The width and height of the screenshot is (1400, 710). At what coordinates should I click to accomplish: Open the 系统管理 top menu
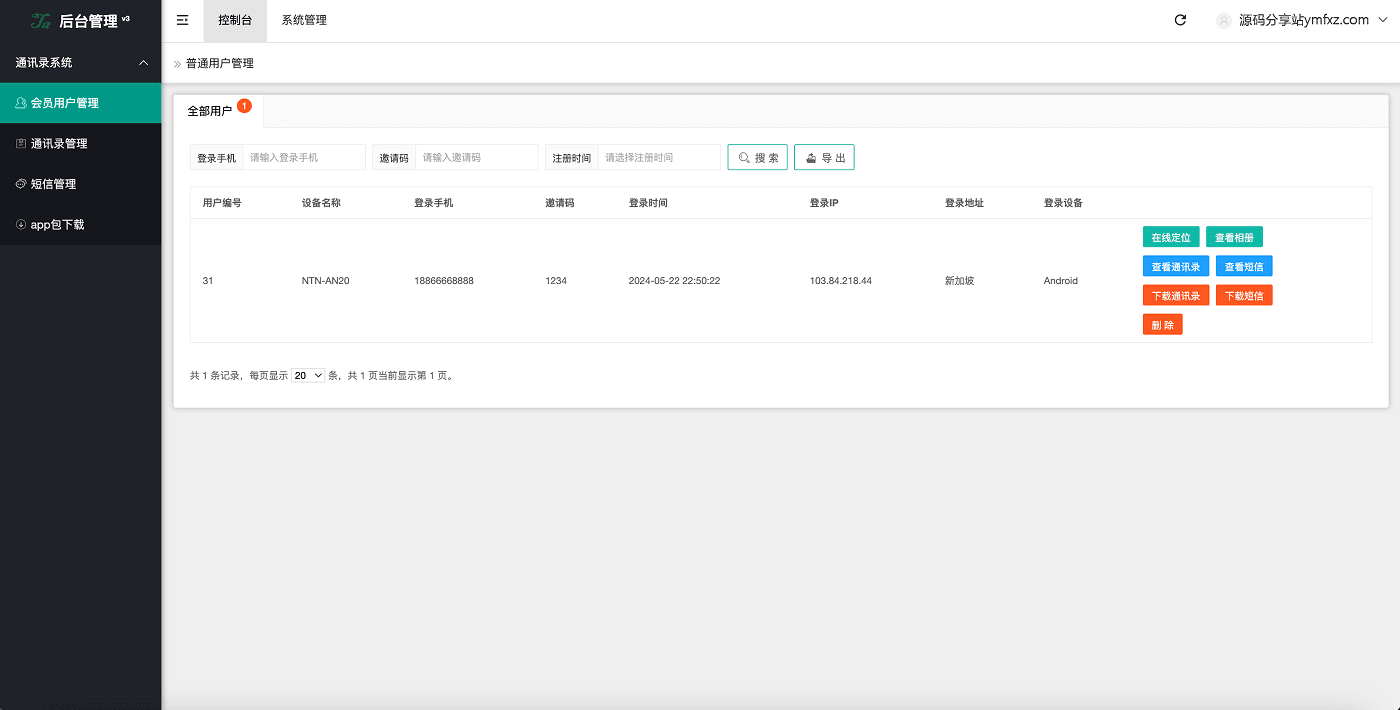click(304, 21)
